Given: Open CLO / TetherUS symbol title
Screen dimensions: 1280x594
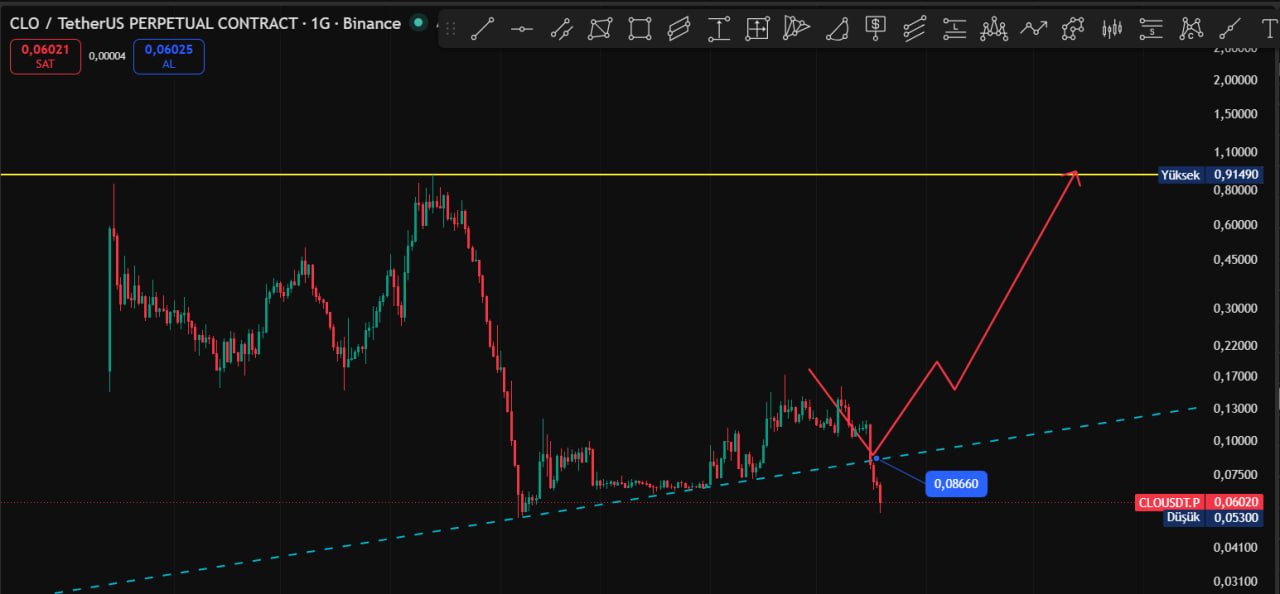Looking at the screenshot, I should (x=205, y=23).
